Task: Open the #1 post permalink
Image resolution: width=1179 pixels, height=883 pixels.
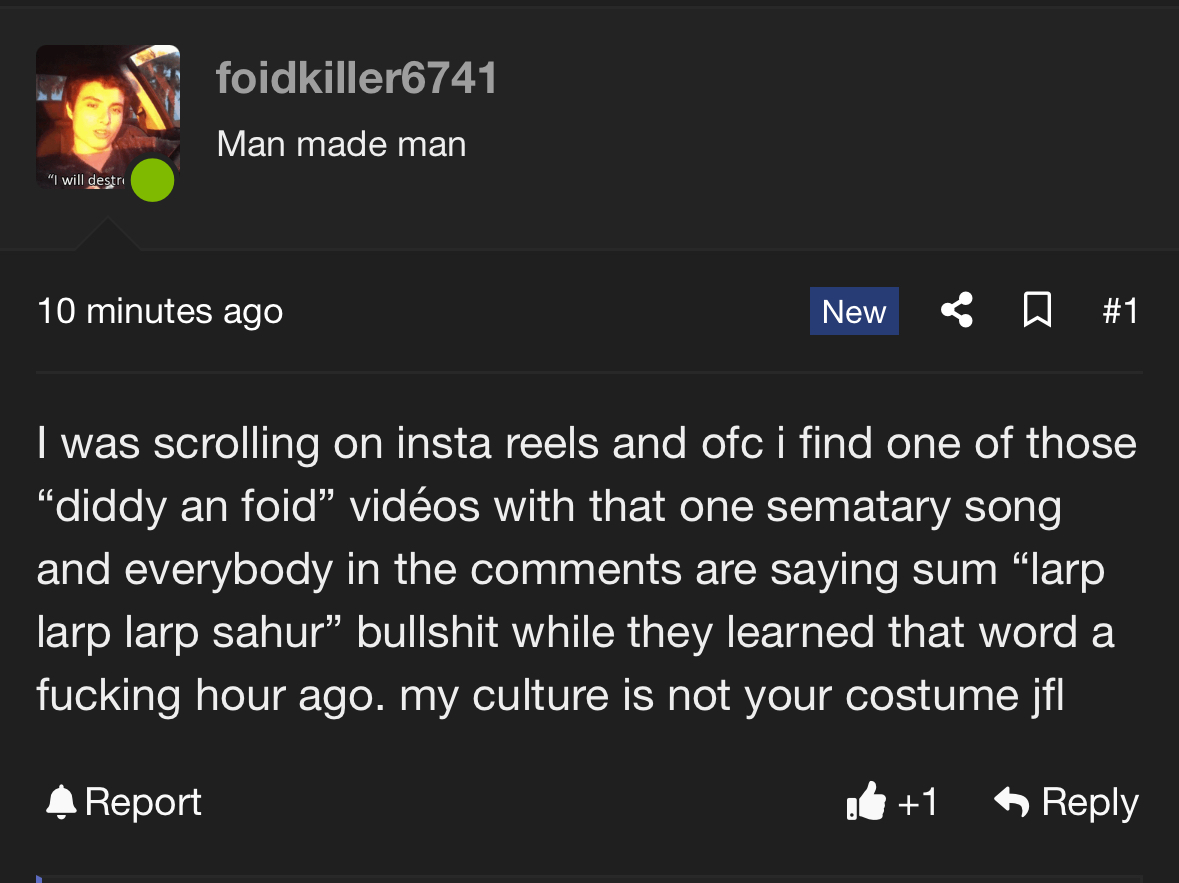Action: (1120, 311)
